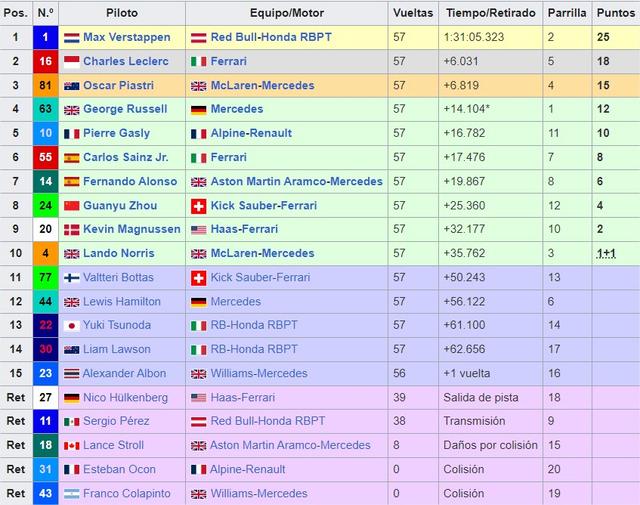Click the Equipo/Motor column header
This screenshot has height=505, width=640.
pos(287,13)
